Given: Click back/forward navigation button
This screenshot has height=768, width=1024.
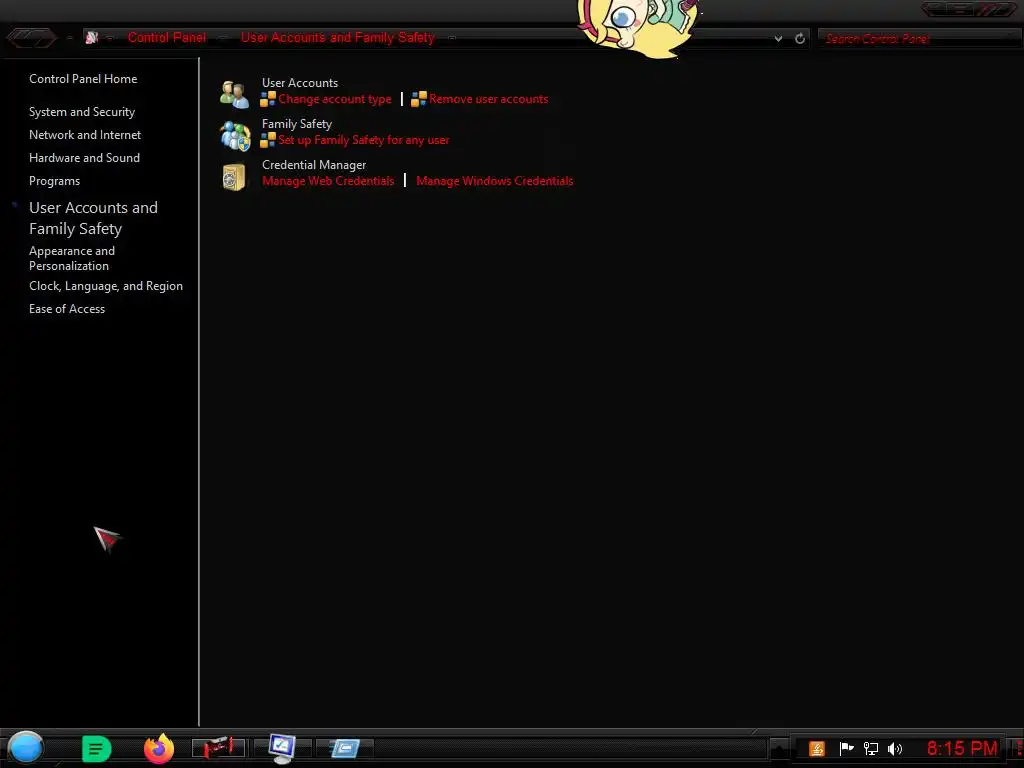Looking at the screenshot, I should [31, 38].
